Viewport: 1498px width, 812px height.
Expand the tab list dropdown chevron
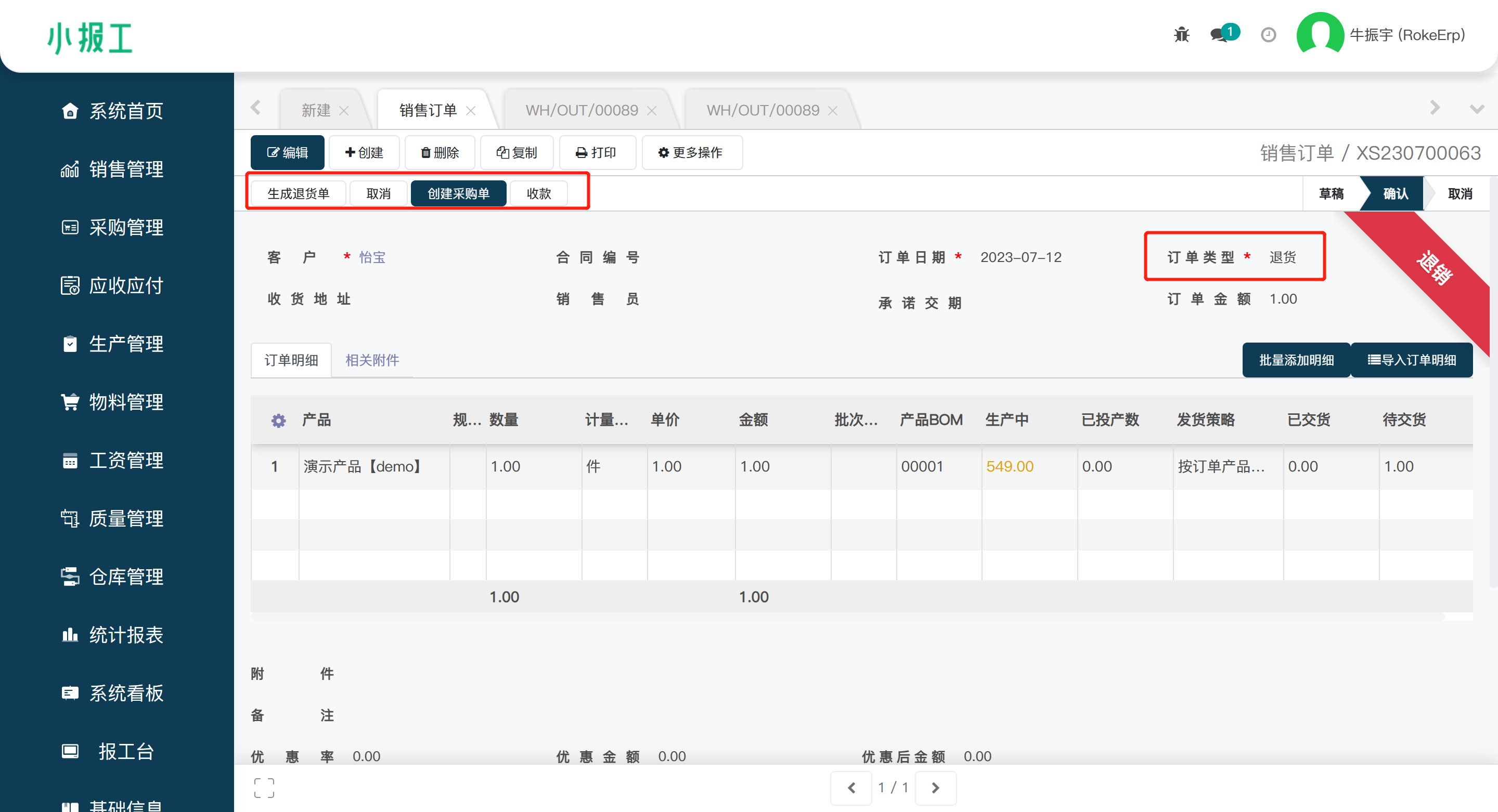pos(1477,109)
